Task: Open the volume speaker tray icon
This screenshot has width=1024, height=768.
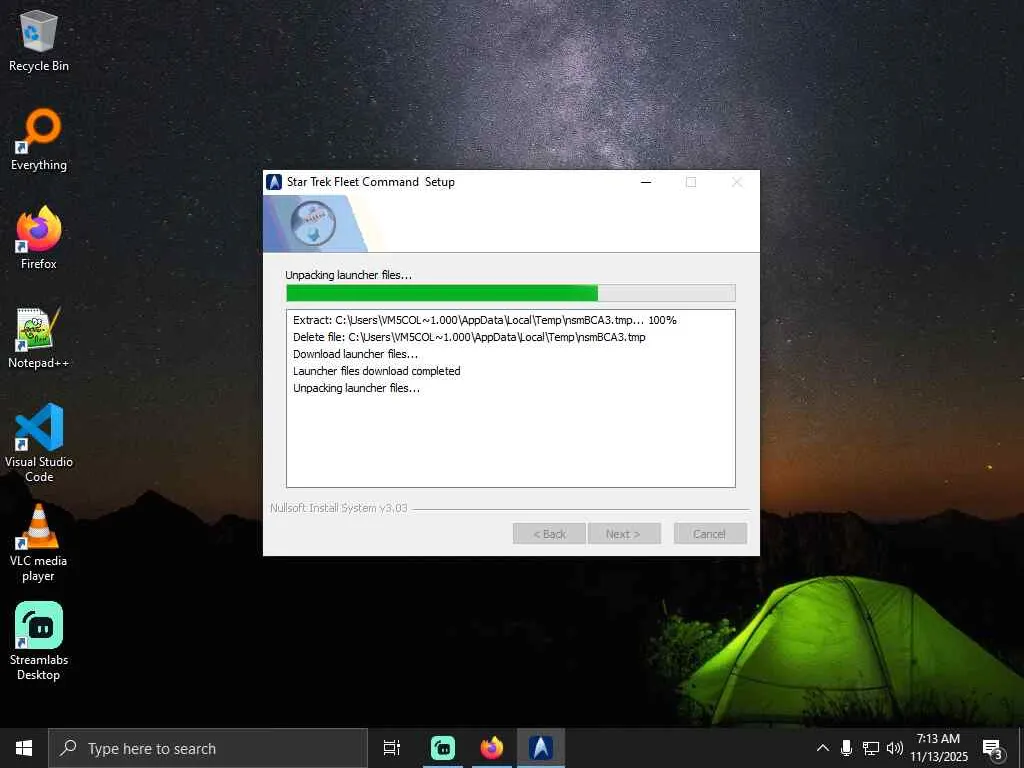Action: pyautogui.click(x=894, y=748)
